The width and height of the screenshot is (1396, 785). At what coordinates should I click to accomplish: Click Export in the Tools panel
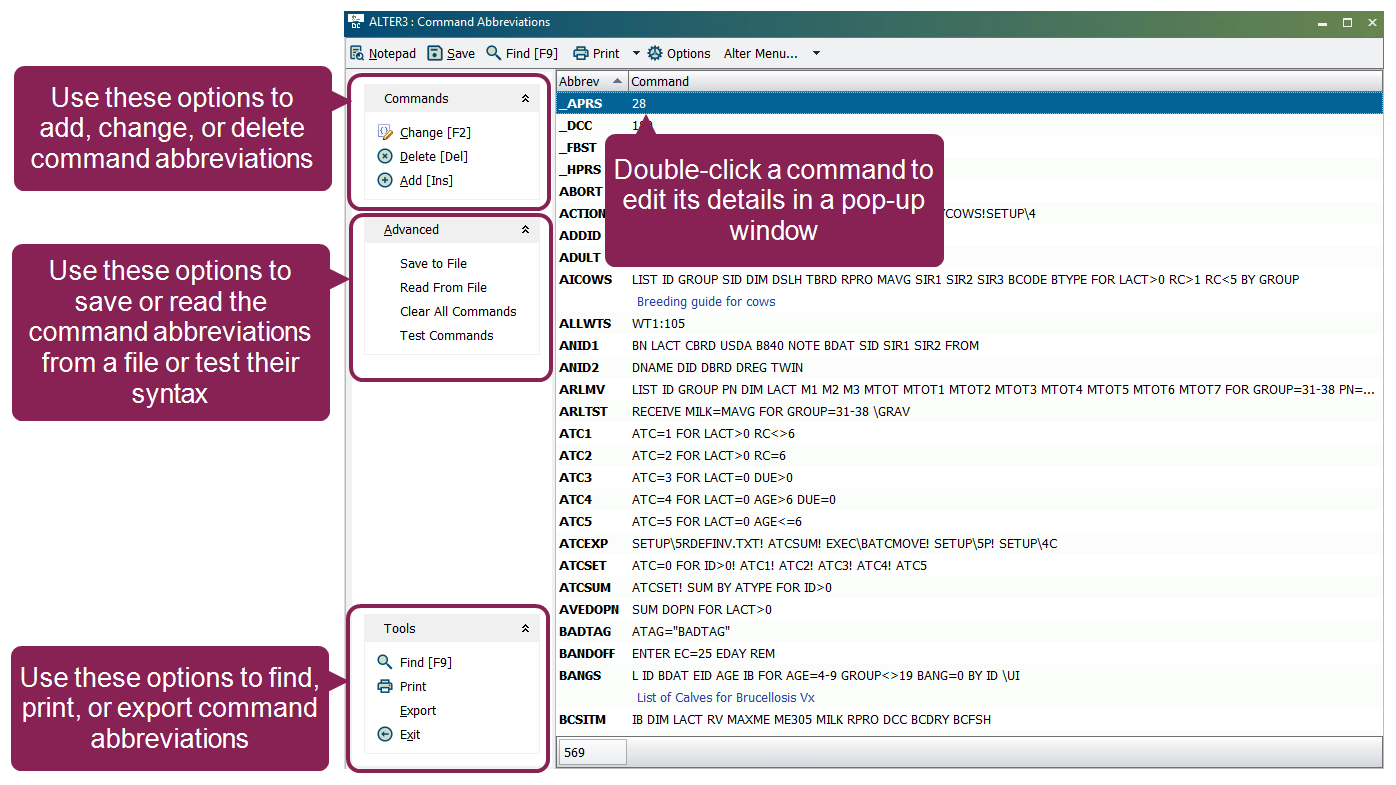pos(418,710)
